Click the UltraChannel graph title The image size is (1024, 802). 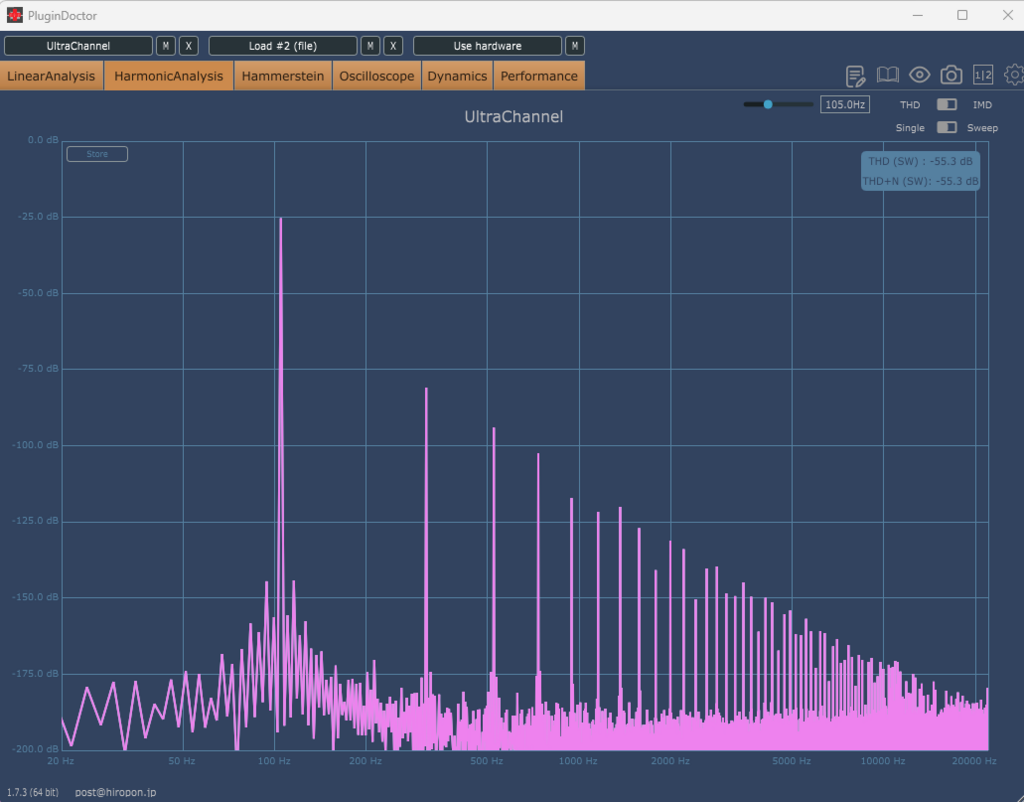coord(513,117)
